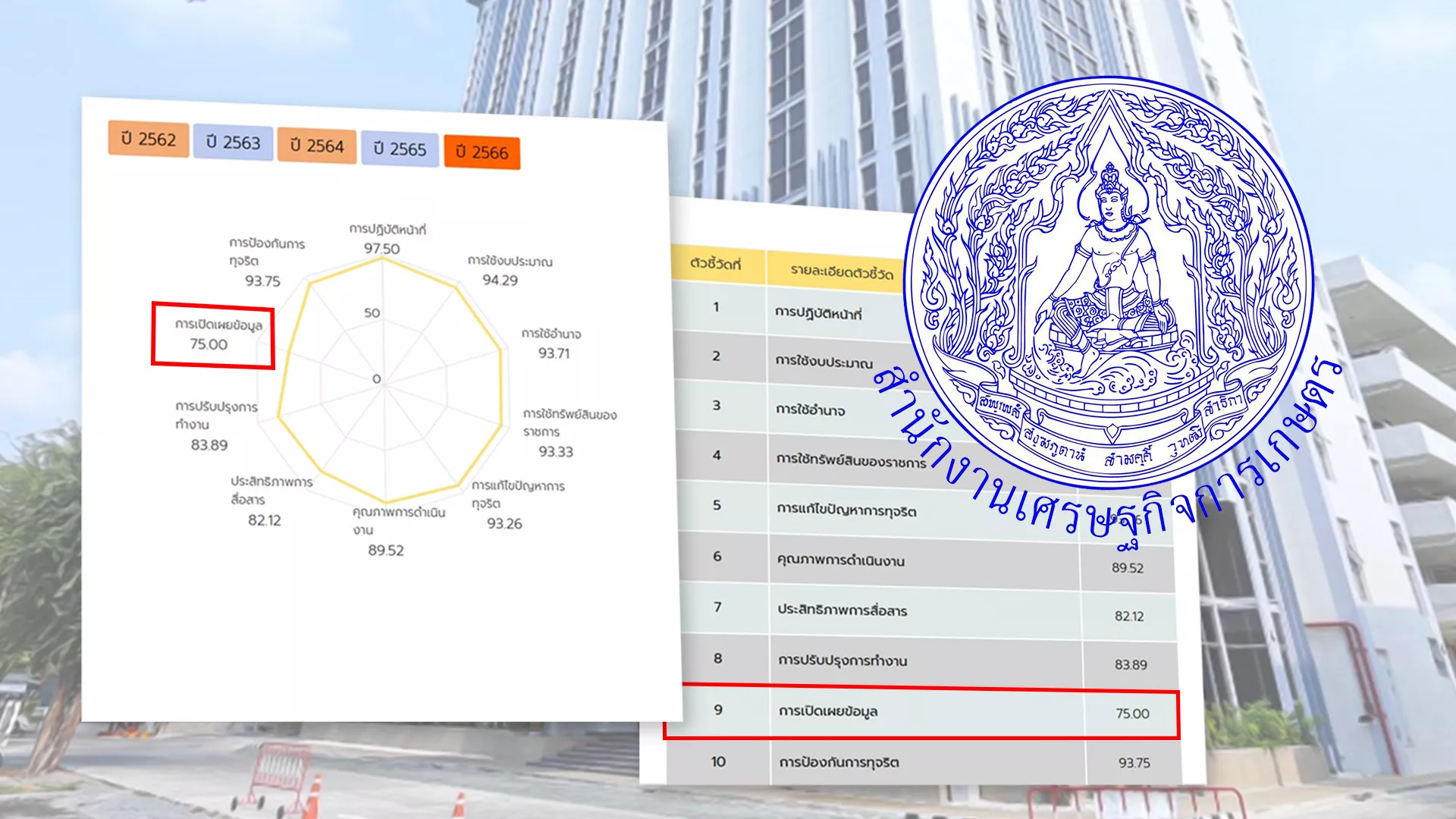Click the 75.00 score cell in table
This screenshot has height=819, width=1456.
[x=1132, y=714]
